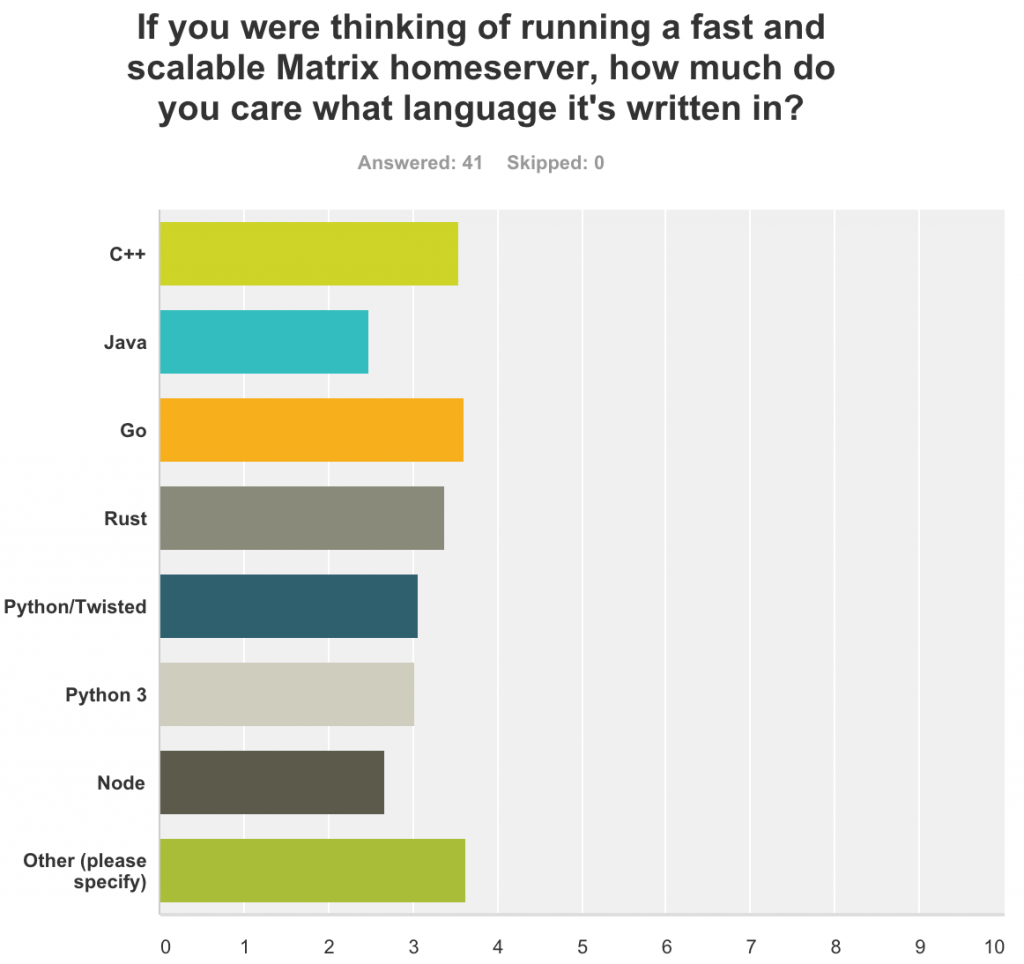Click the gray Rust bar
The height and width of the screenshot is (964, 1024).
coord(301,518)
